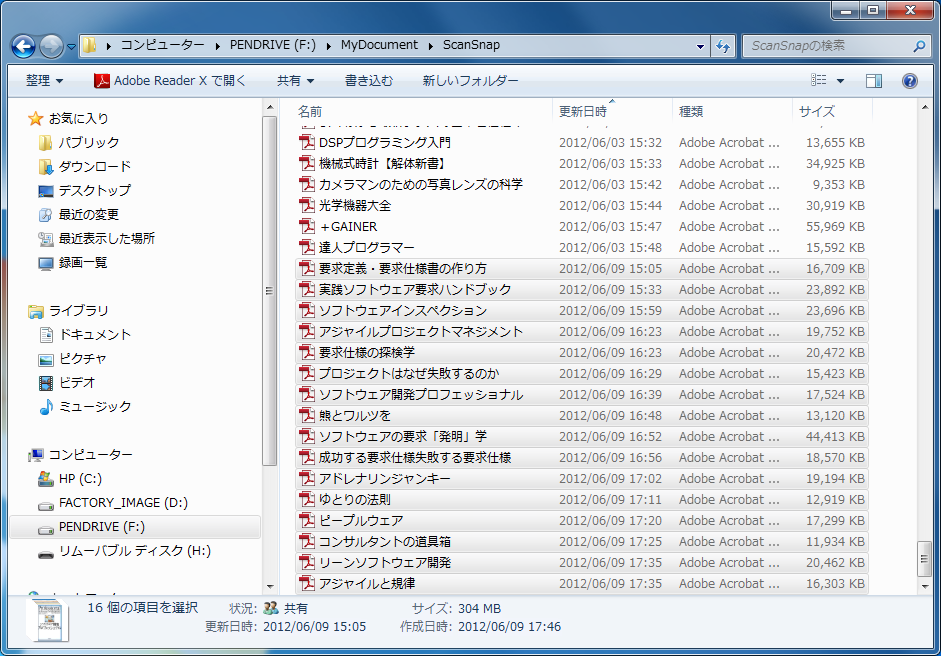Open the パブリック folder
Image resolution: width=941 pixels, height=656 pixels.
pyautogui.click(x=89, y=142)
